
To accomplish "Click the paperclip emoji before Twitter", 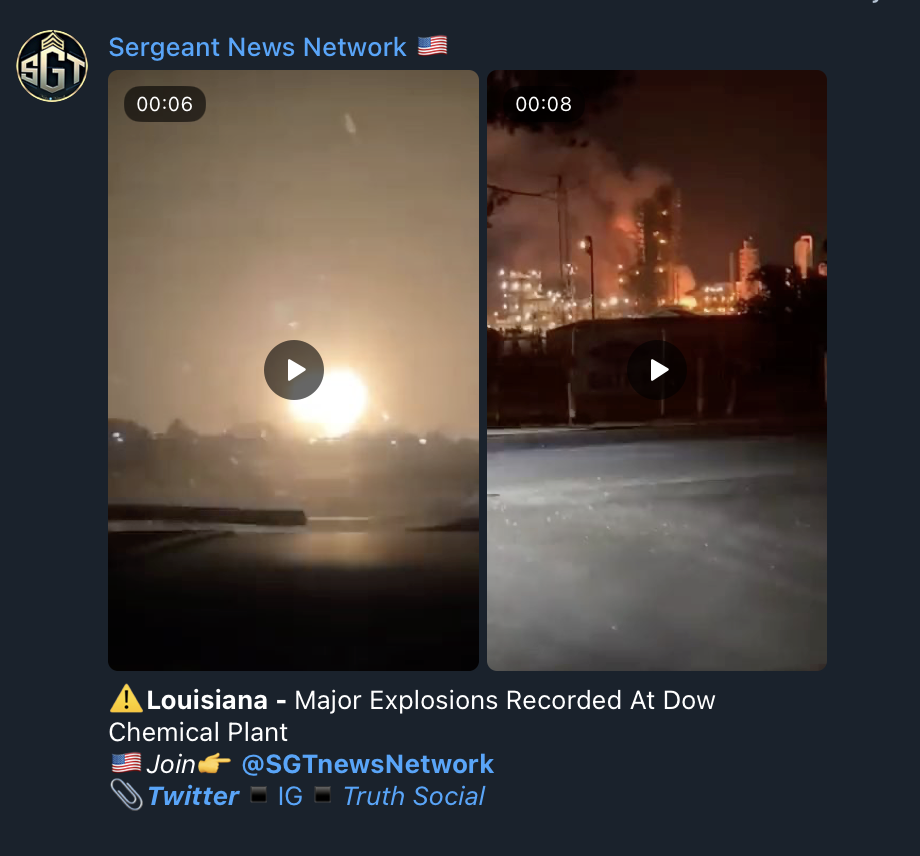I will 126,796.
